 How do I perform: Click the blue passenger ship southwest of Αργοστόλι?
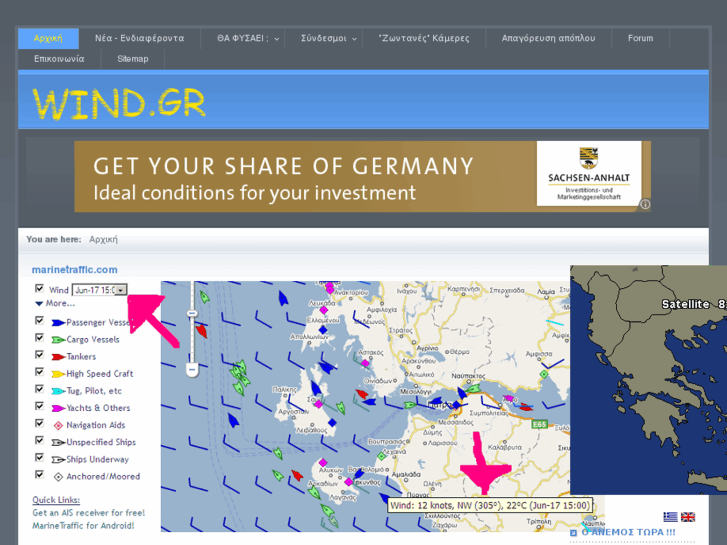[233, 420]
